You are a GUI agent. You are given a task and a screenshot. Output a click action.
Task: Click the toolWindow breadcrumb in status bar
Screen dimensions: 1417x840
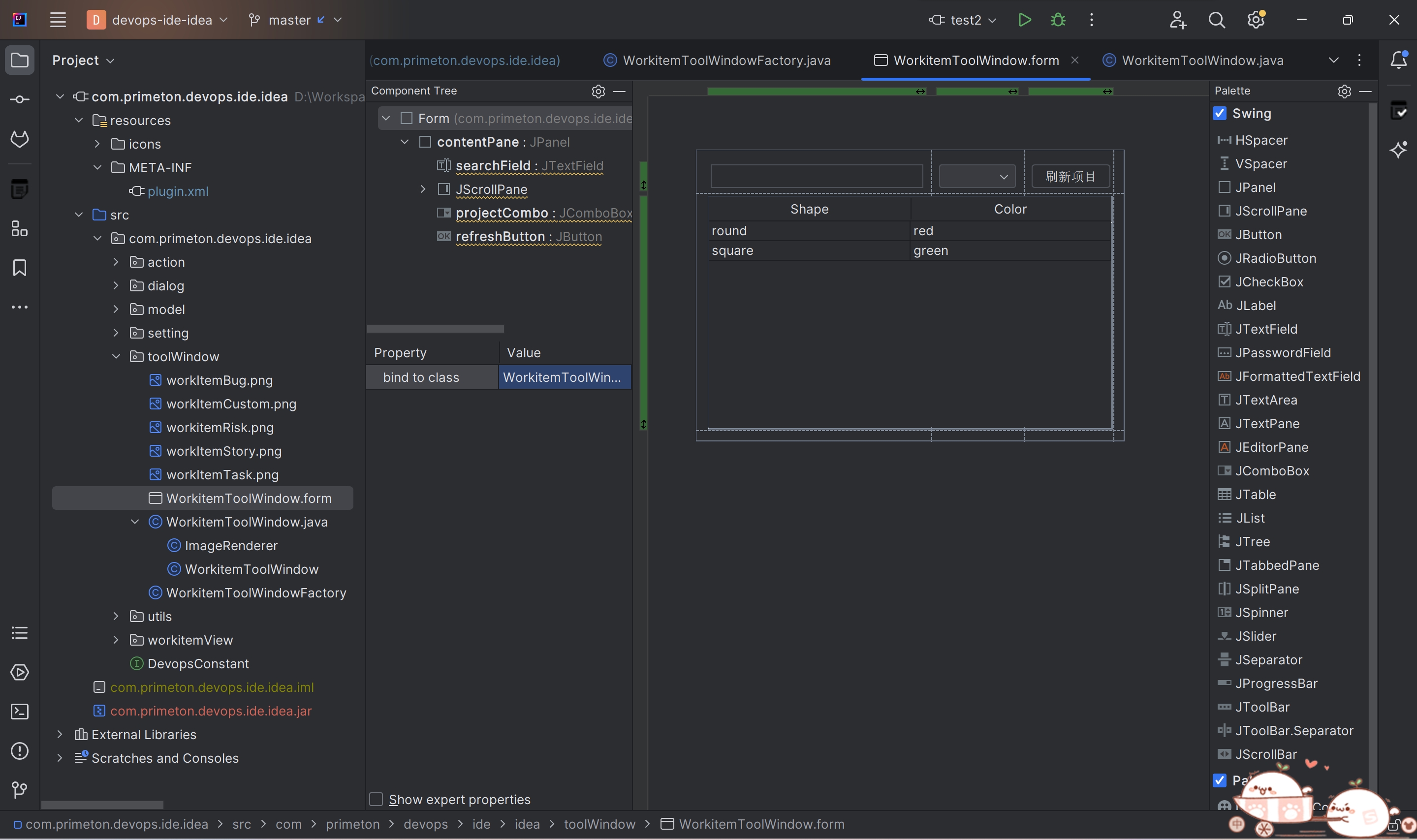pyautogui.click(x=599, y=824)
